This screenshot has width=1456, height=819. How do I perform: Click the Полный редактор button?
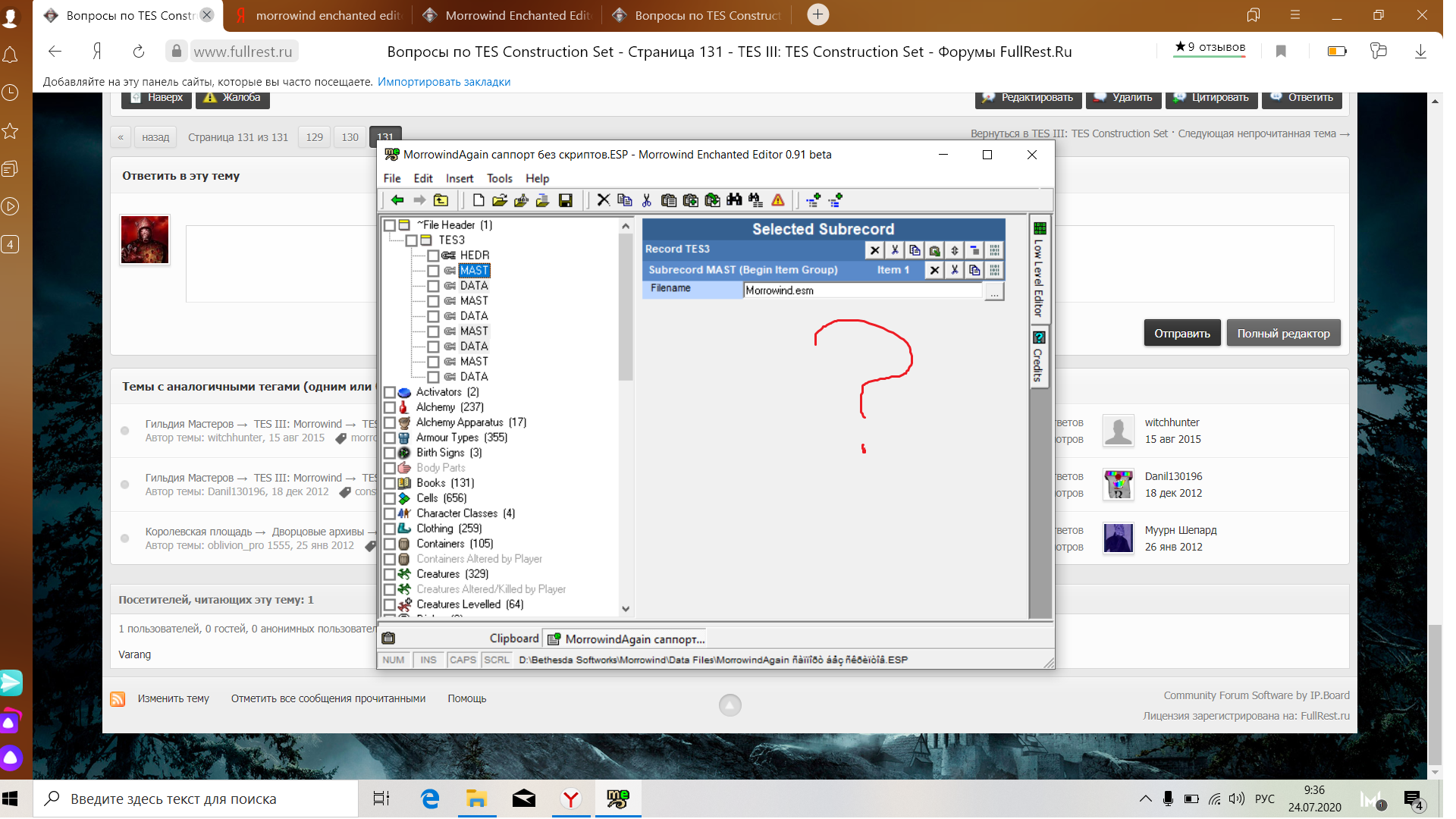(1283, 334)
